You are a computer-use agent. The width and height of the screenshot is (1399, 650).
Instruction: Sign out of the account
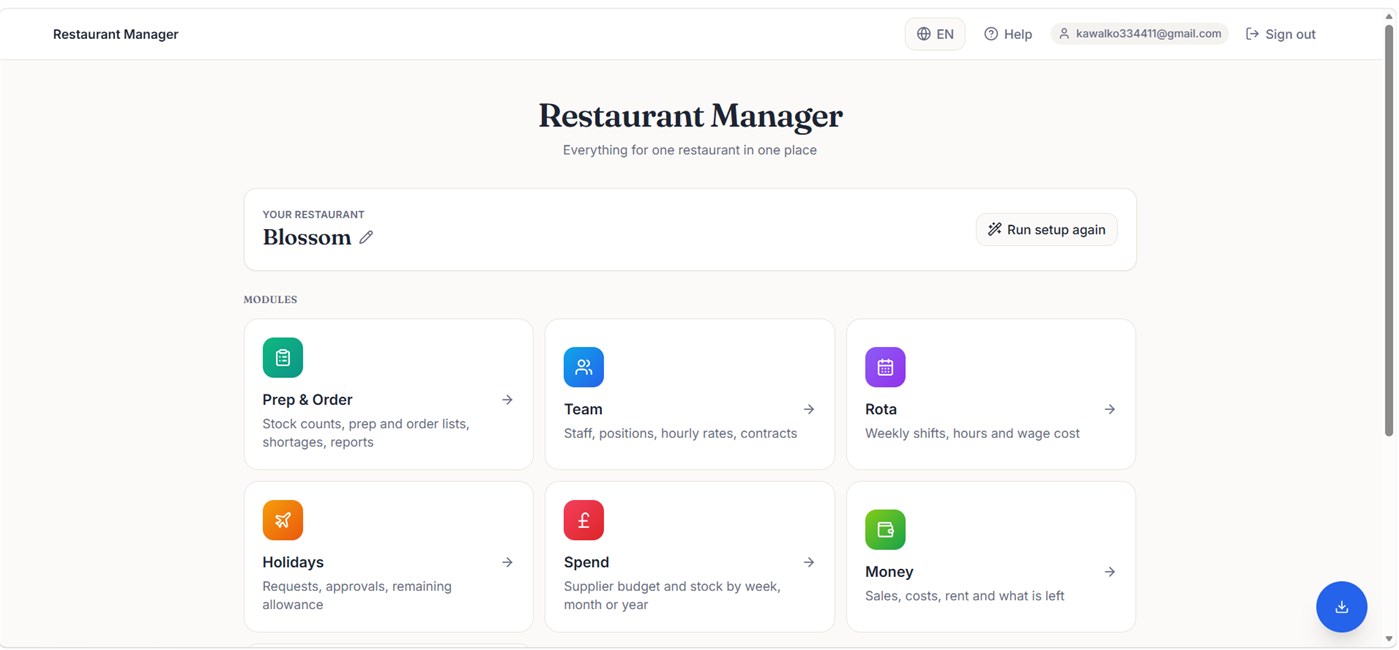(1280, 34)
